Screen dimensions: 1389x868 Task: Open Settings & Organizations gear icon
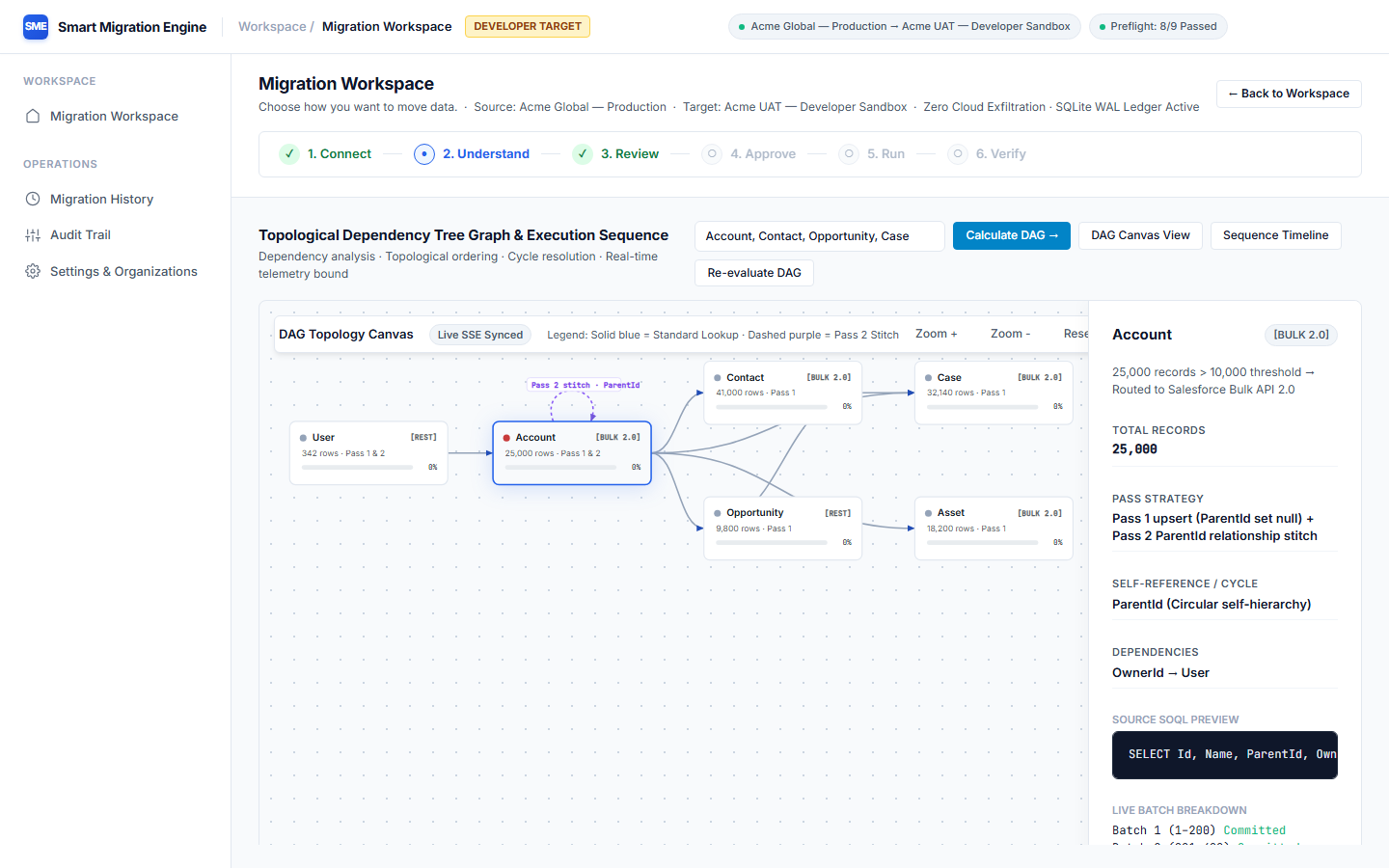(x=33, y=271)
